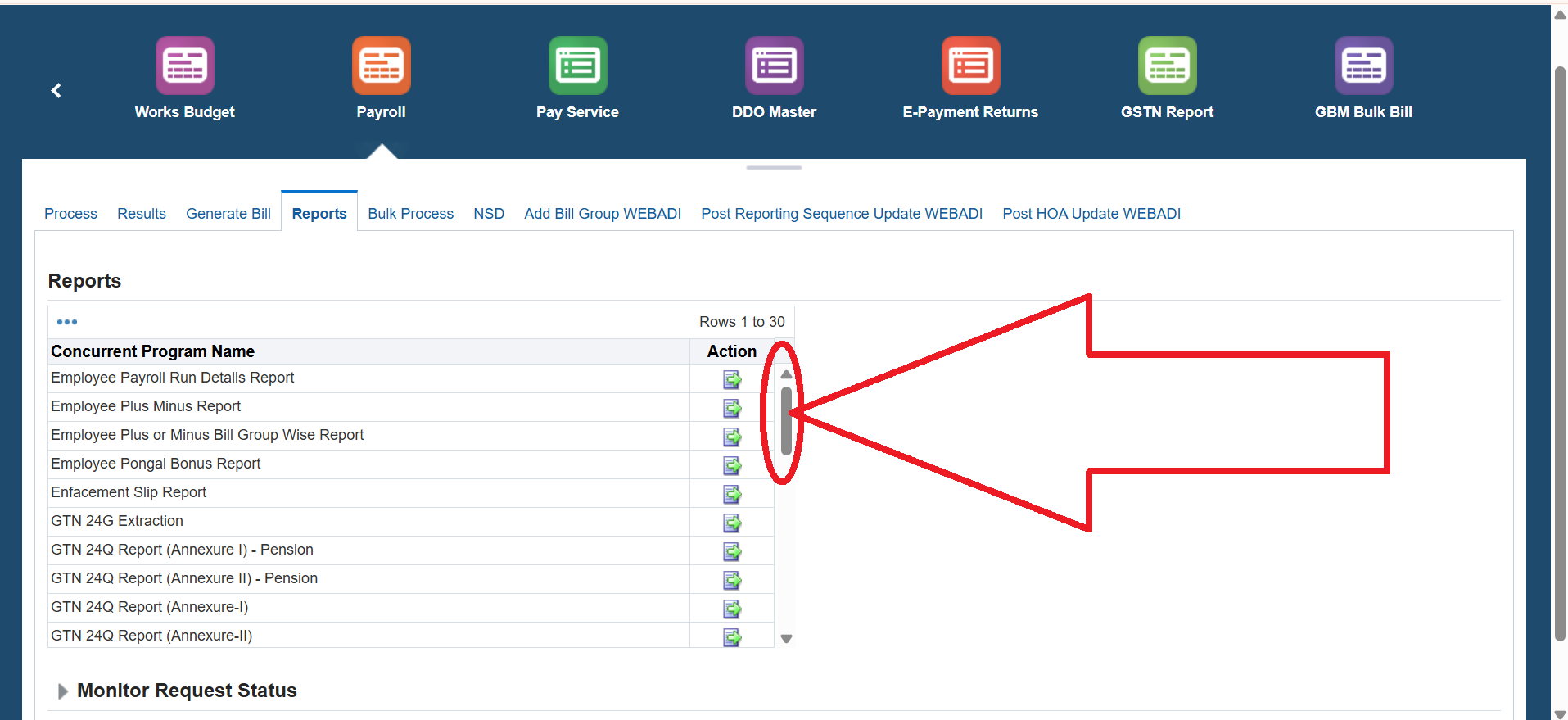The height and width of the screenshot is (720, 1568).
Task: Click the Enfacement Slip Report row text
Action: tap(129, 492)
